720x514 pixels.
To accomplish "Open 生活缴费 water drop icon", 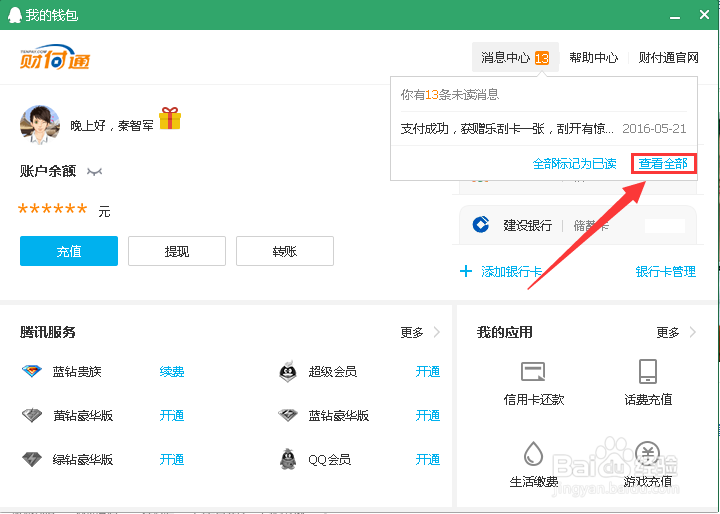I will [x=533, y=453].
